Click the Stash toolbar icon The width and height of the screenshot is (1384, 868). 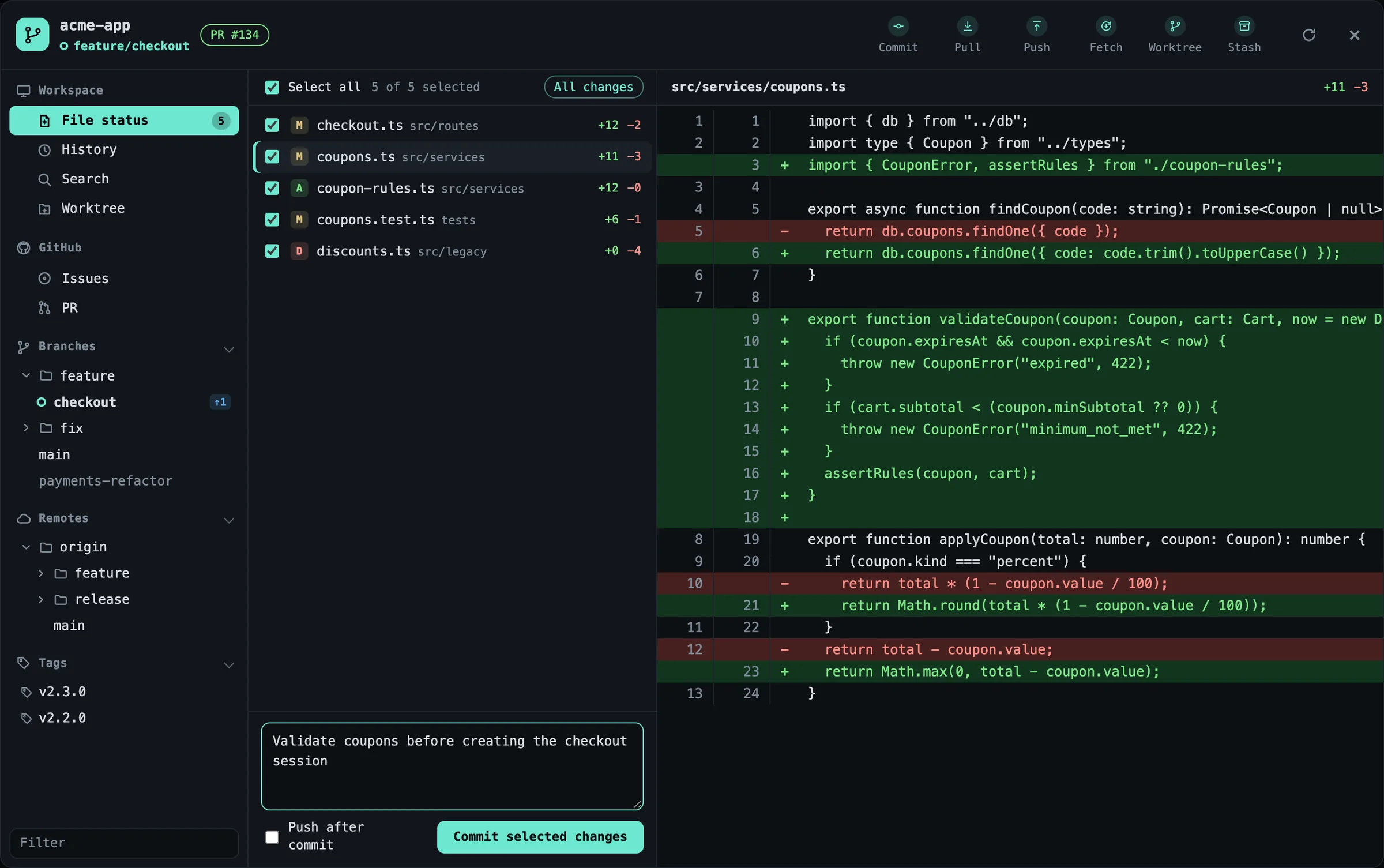click(1244, 27)
